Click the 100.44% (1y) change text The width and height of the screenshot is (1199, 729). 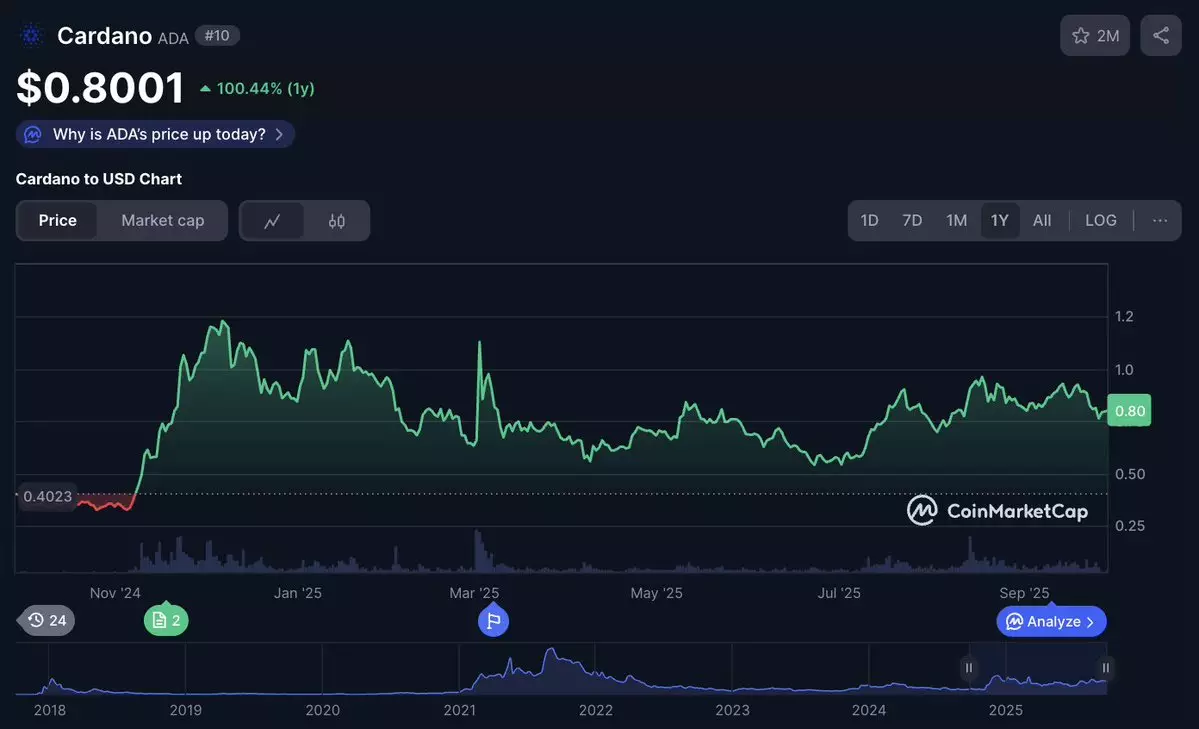tap(265, 89)
